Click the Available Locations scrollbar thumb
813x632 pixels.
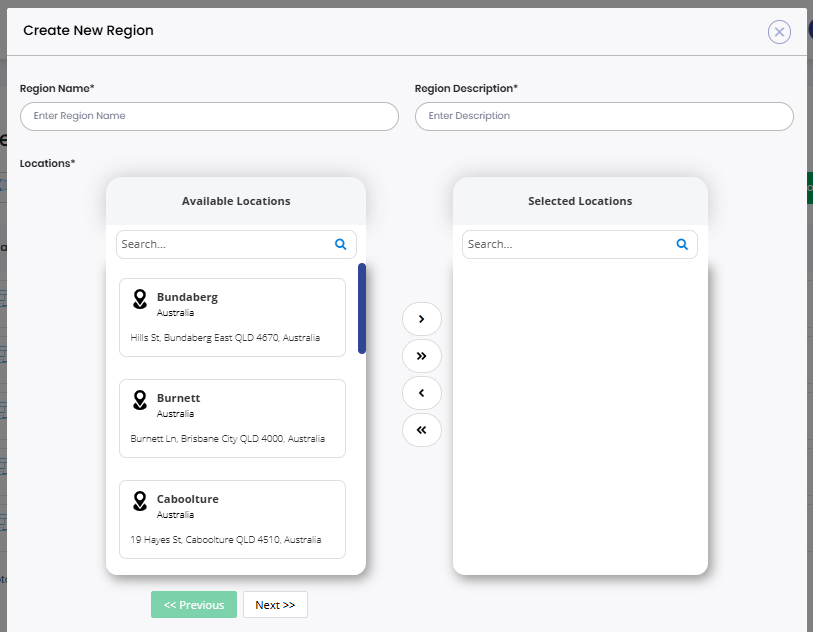click(362, 308)
